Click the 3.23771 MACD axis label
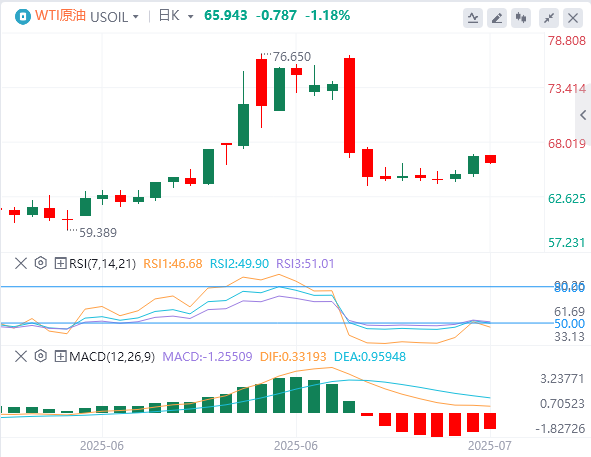The image size is (591, 457). (562, 378)
